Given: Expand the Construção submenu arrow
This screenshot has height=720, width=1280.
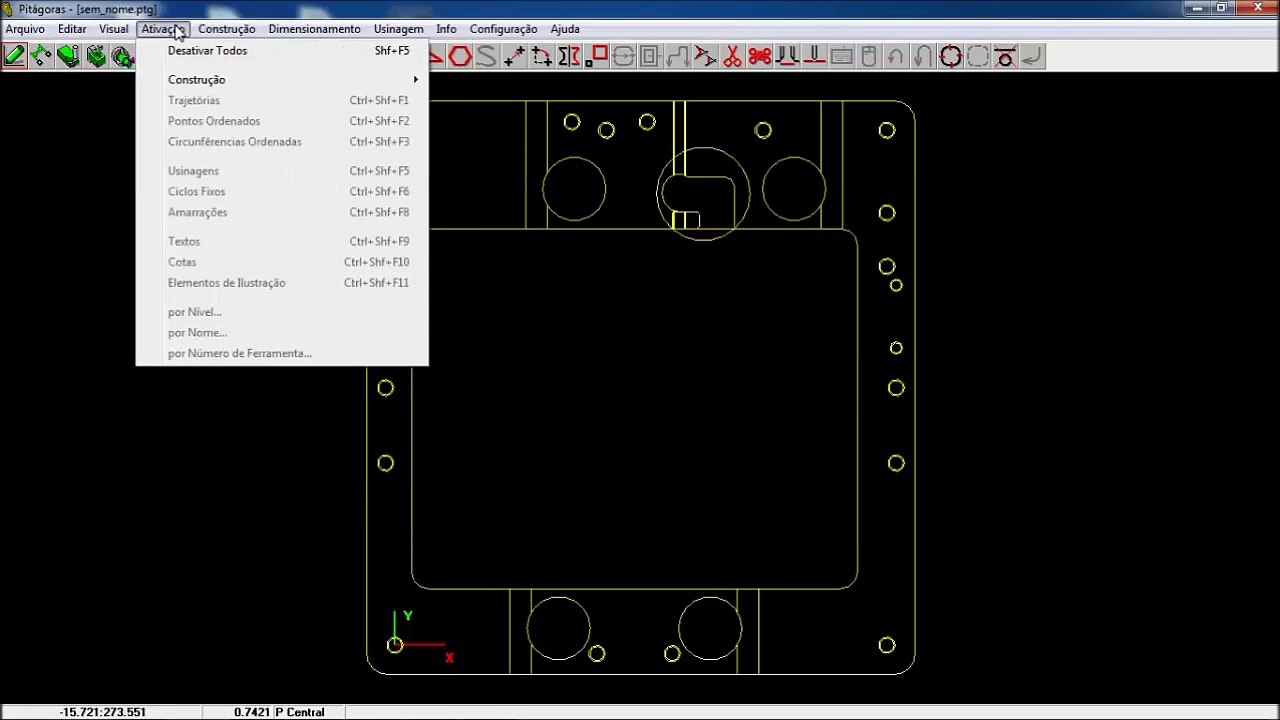Looking at the screenshot, I should tap(416, 80).
